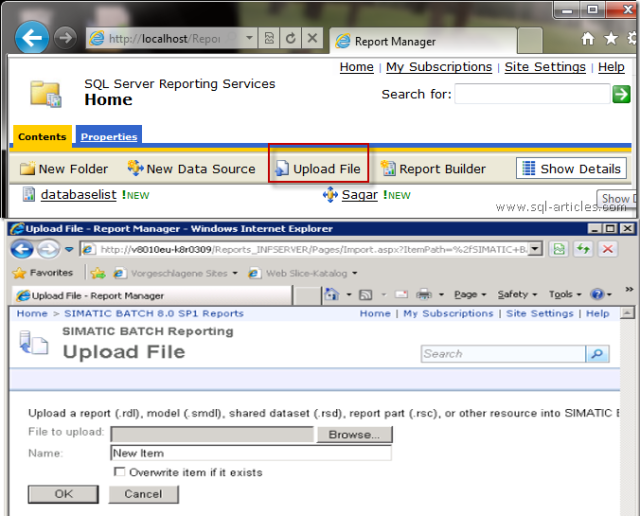Click SIMATIC BATCH 8.0 SP1 Reports breadcrumb

tap(154, 313)
